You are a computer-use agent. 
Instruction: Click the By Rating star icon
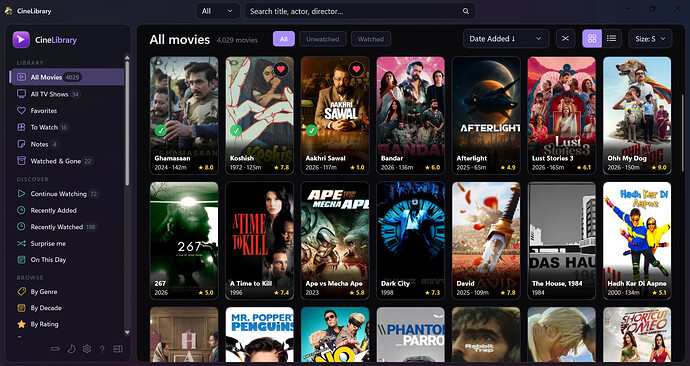coord(21,324)
